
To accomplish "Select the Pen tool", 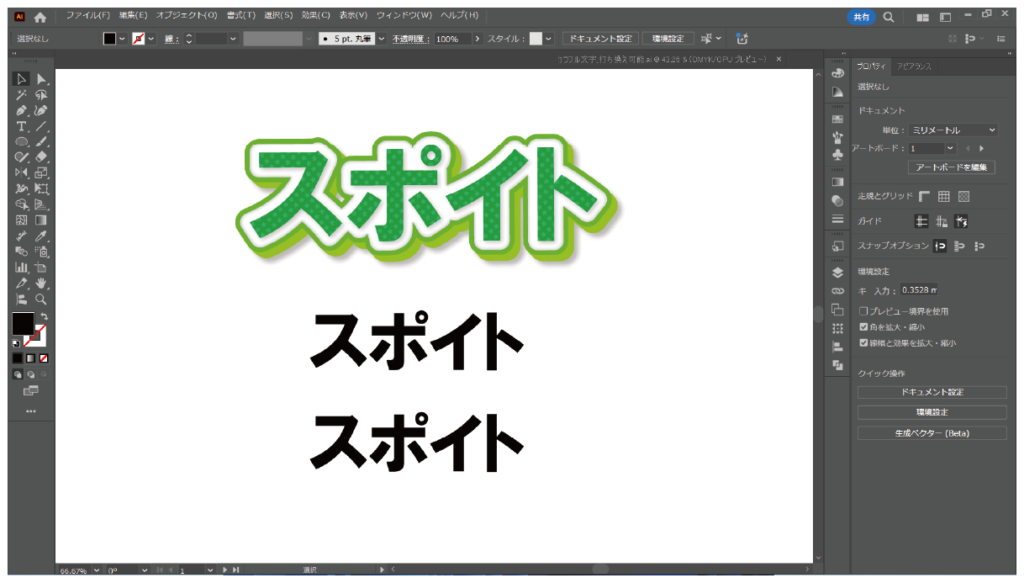I will click(21, 111).
